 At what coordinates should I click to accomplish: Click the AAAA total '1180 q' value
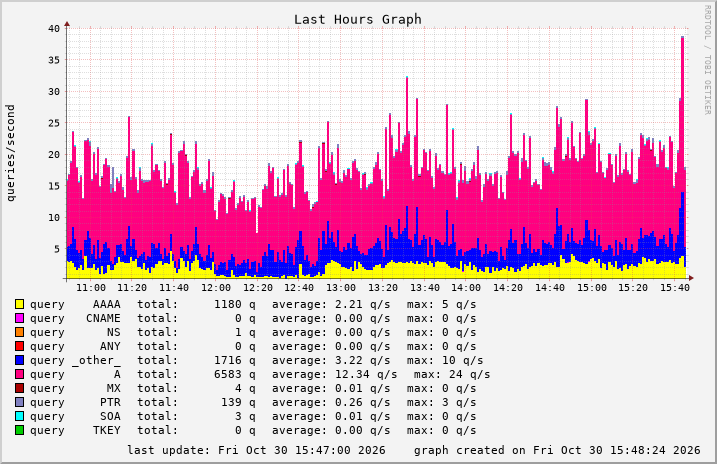pyautogui.click(x=235, y=304)
